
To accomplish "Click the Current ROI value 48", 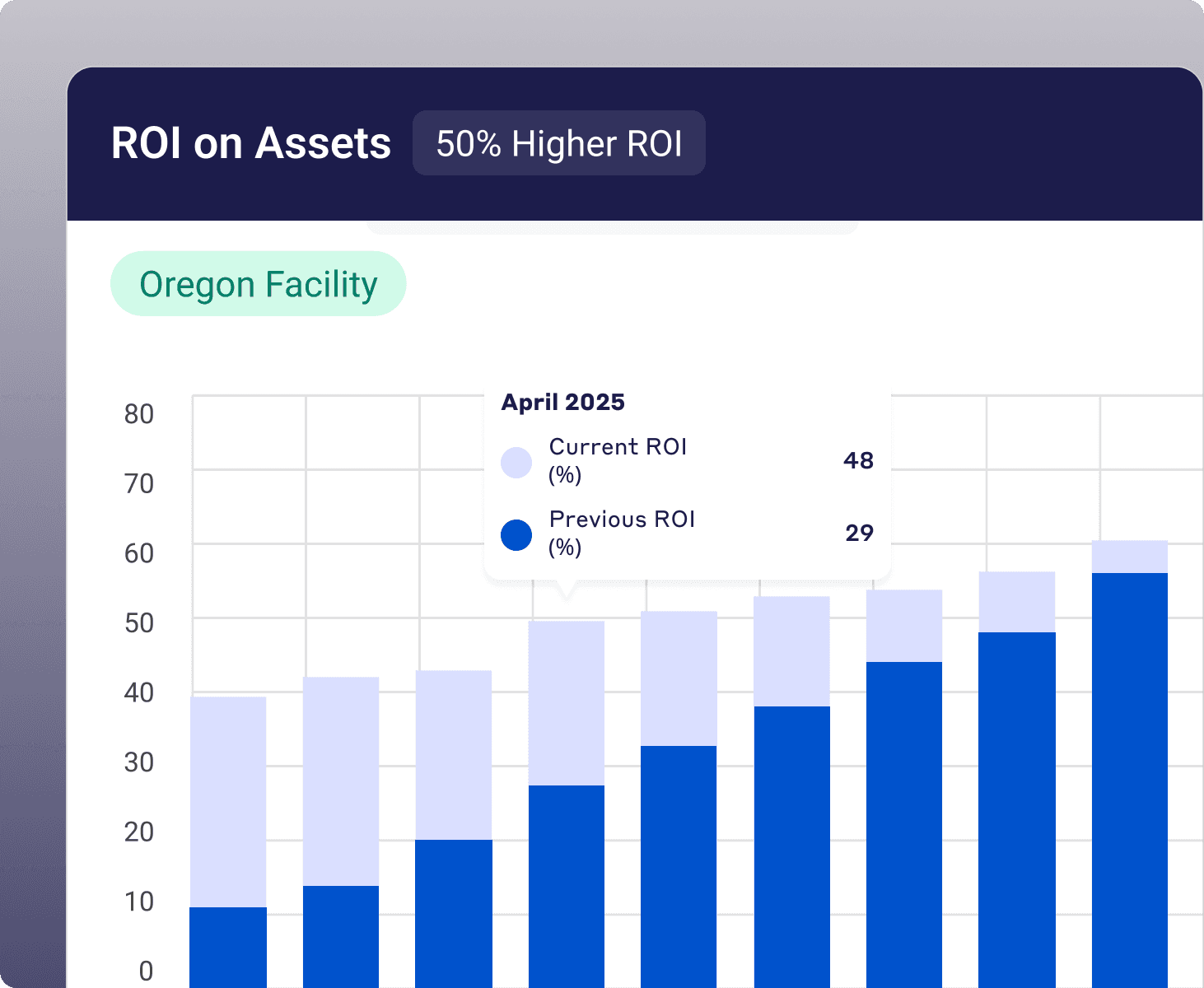I will point(857,460).
